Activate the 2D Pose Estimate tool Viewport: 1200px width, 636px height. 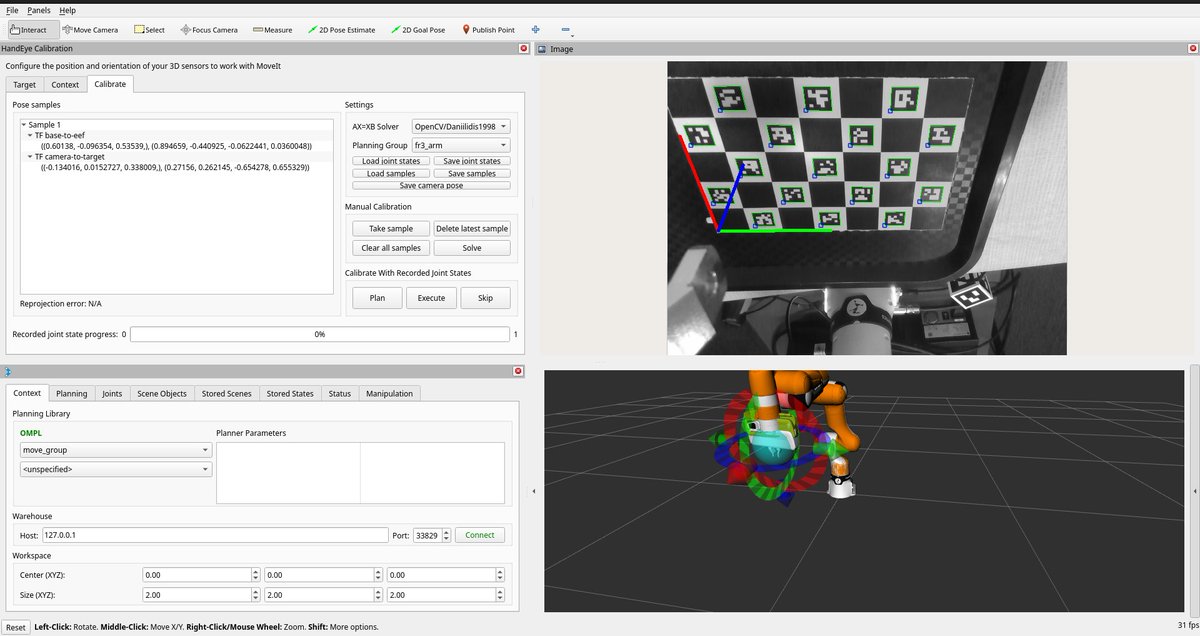(342, 30)
